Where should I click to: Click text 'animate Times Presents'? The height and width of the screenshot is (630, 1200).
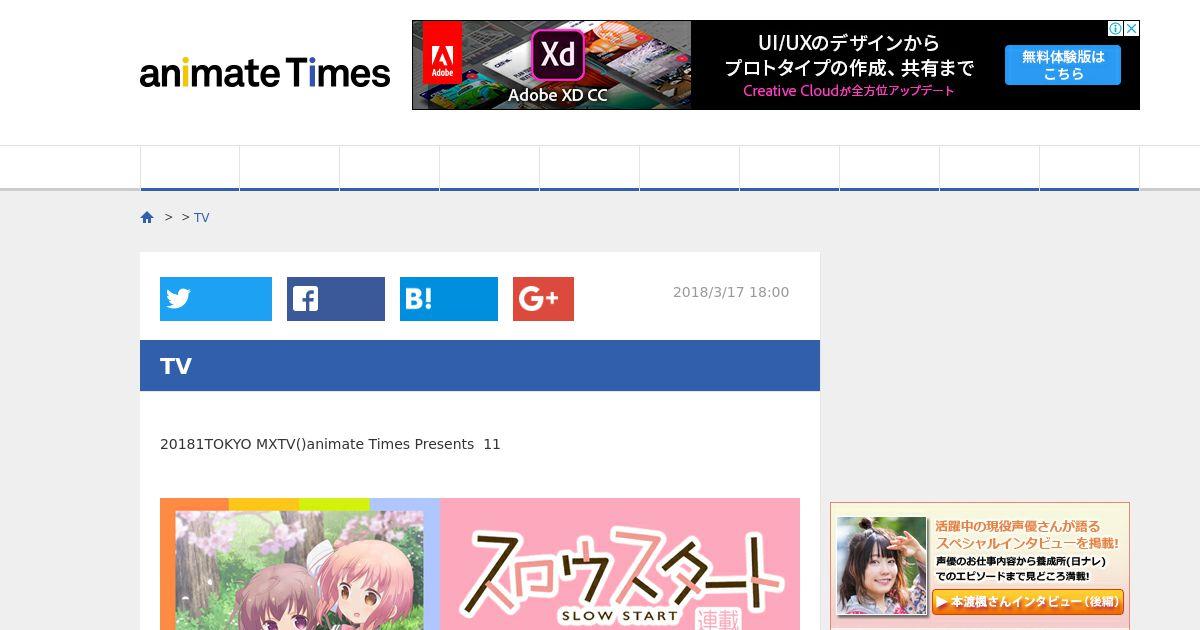click(390, 444)
